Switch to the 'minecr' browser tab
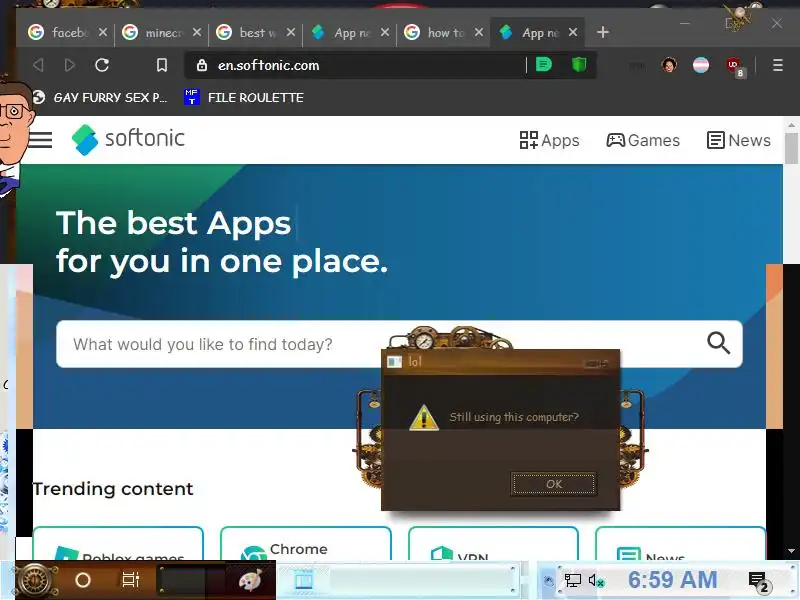 (153, 33)
